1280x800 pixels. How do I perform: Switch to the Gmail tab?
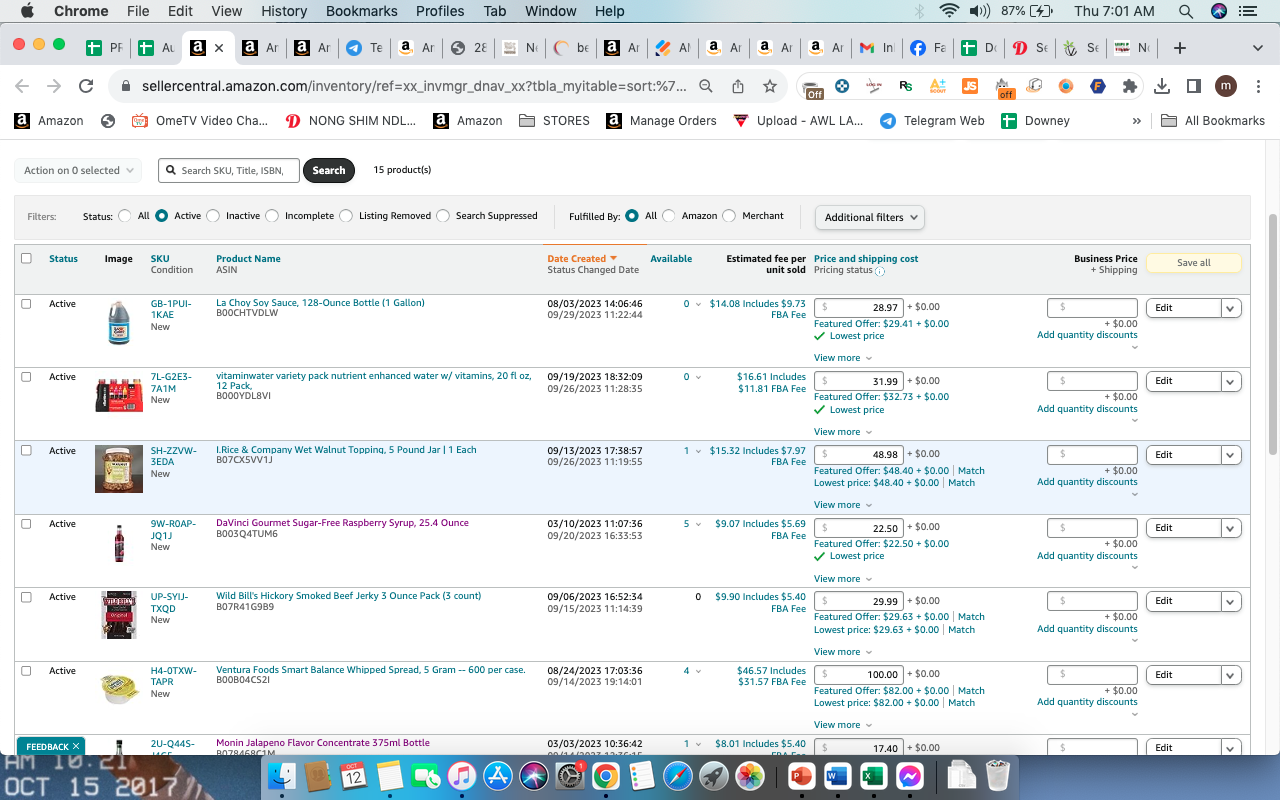pyautogui.click(x=877, y=48)
